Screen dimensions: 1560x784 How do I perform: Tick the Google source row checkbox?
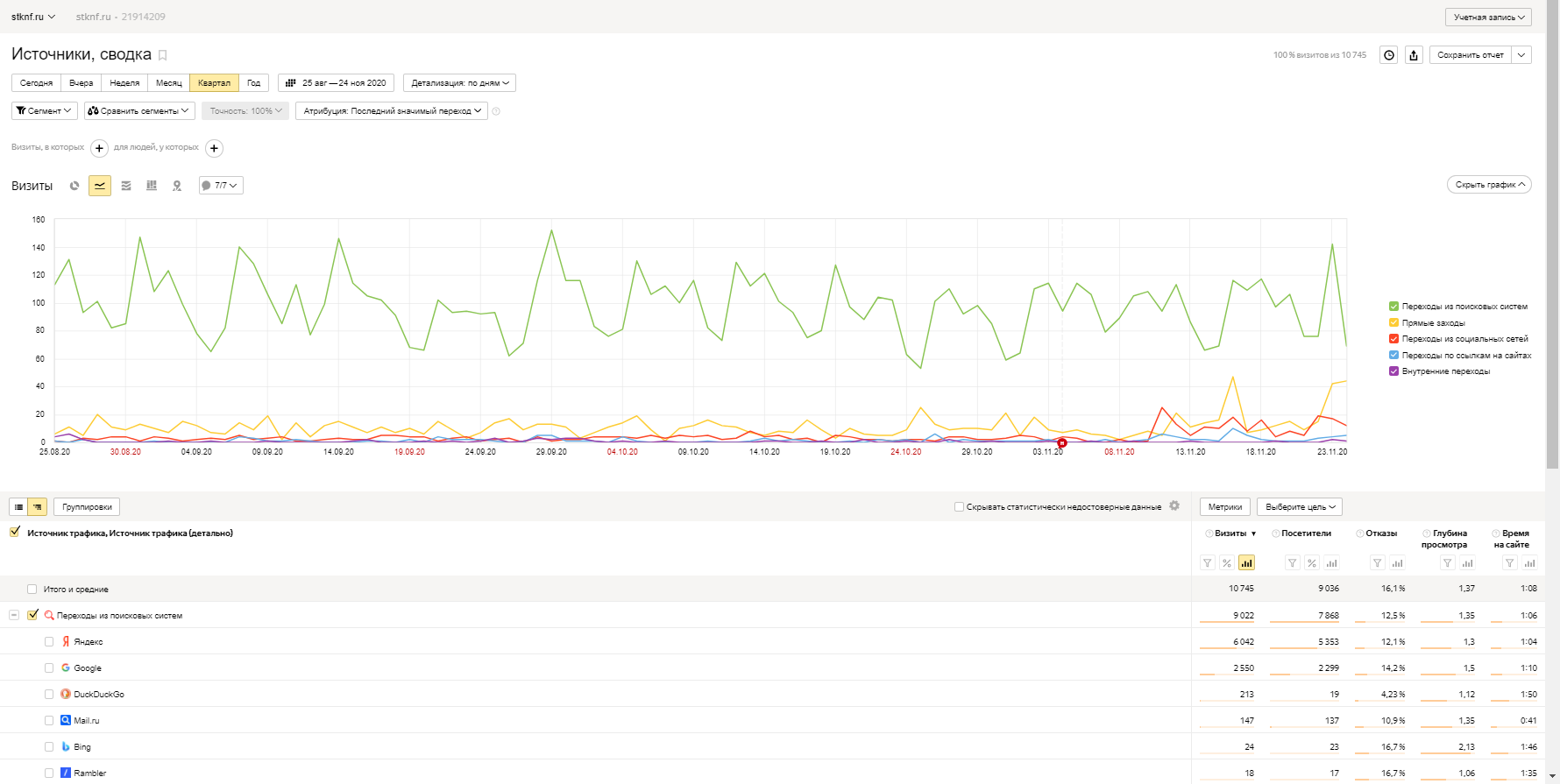(x=49, y=668)
